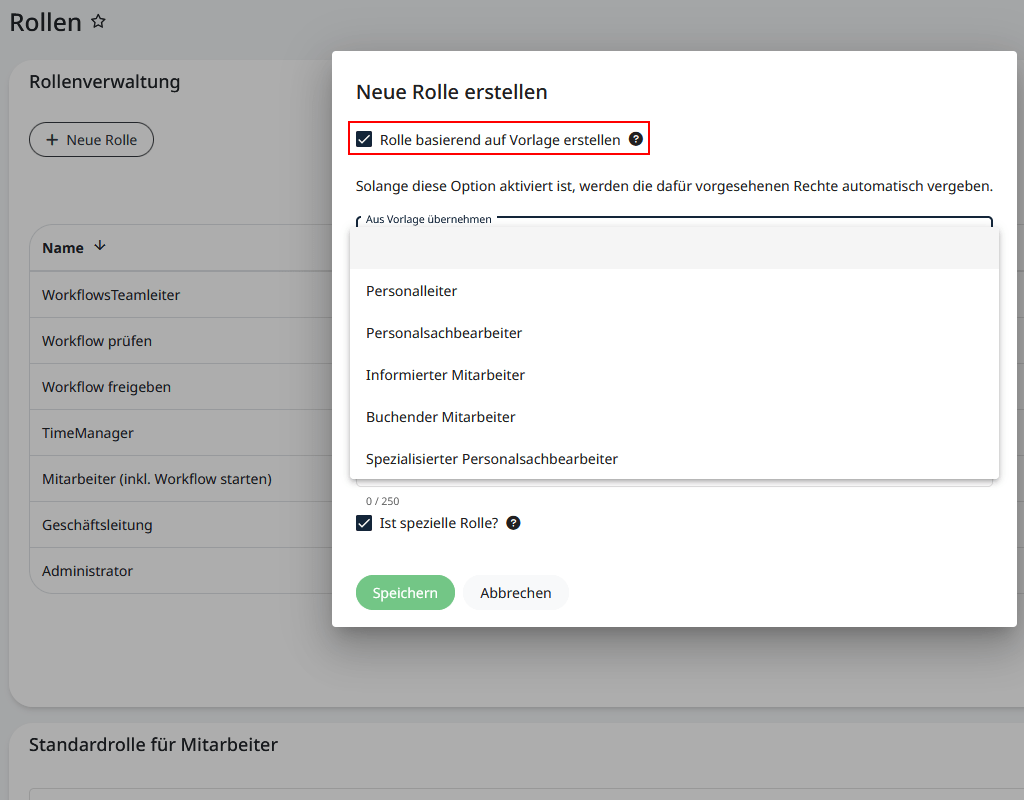Select Spezialisierter Personalsachbearbeiter option
Viewport: 1024px width, 800px height.
(x=492, y=459)
